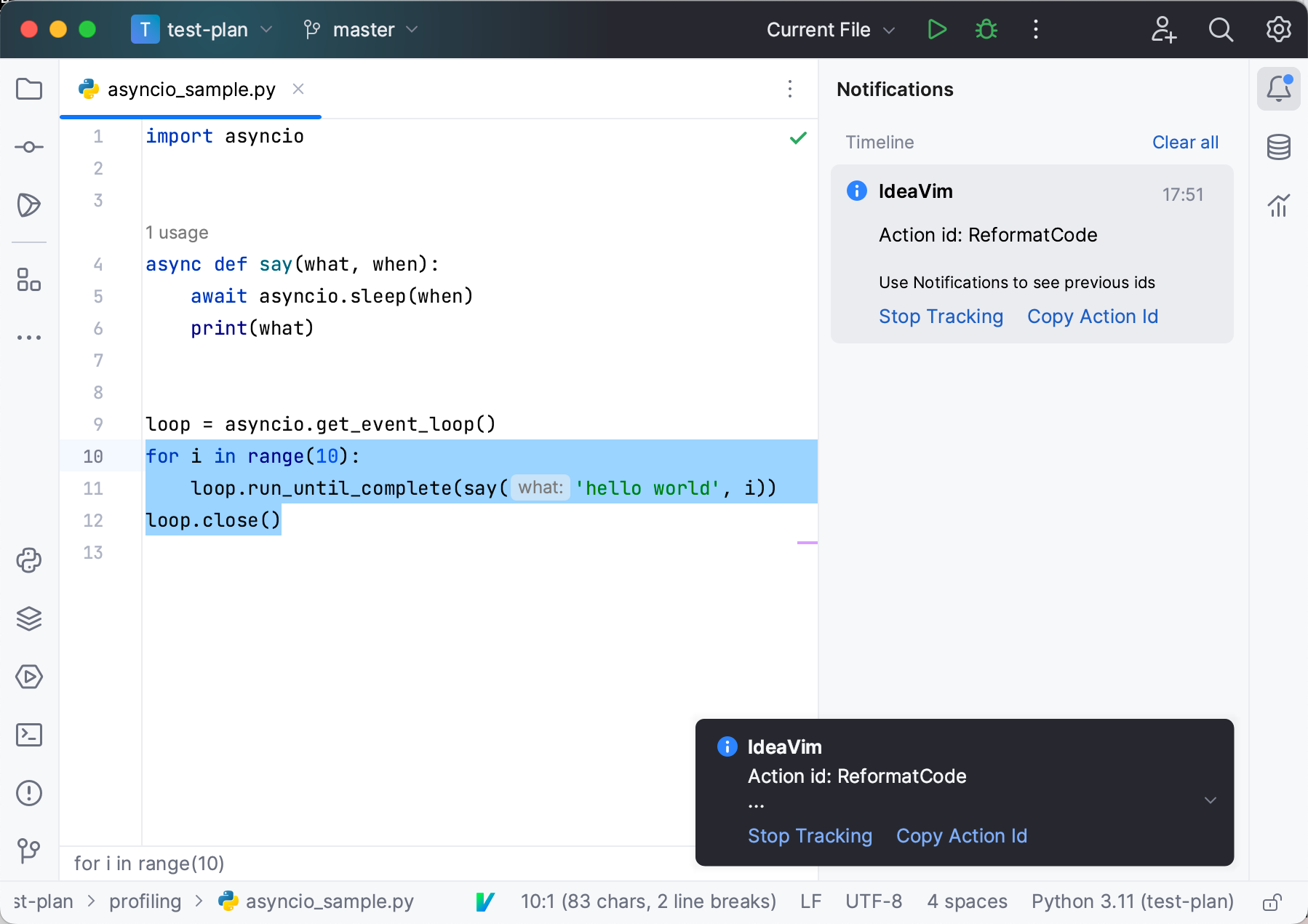Open the Problems tool window
Screen dimensions: 1308x924
click(x=29, y=793)
